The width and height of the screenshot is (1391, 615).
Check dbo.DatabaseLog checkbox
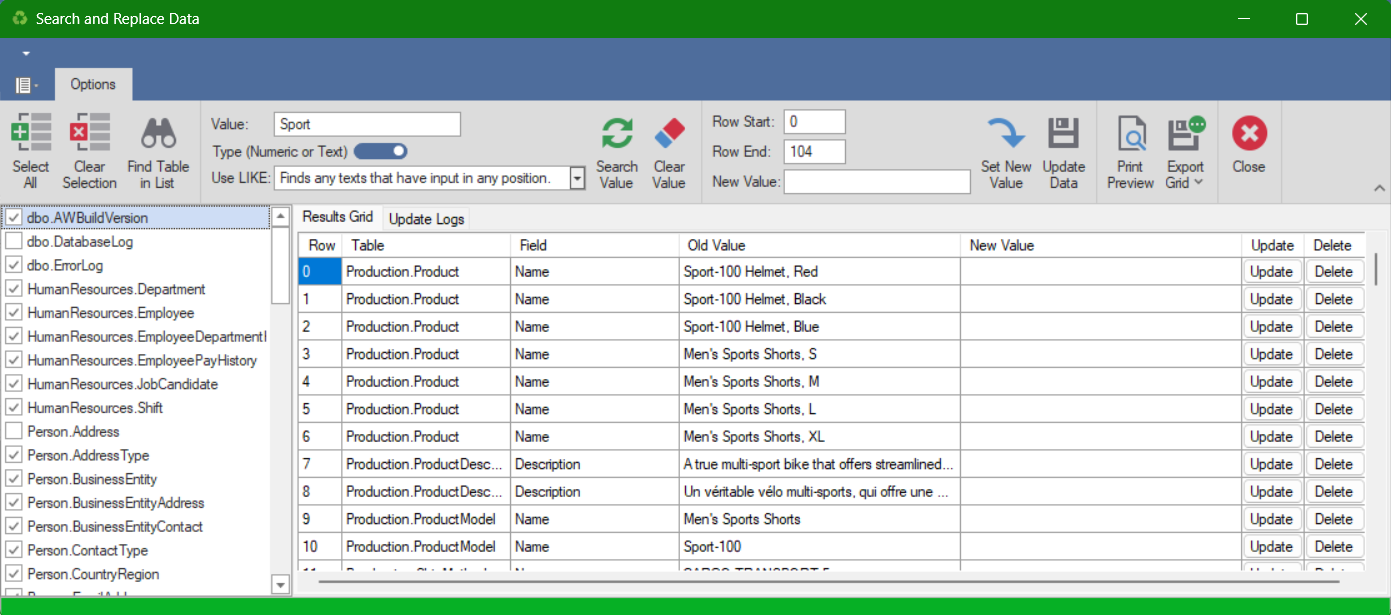14,242
